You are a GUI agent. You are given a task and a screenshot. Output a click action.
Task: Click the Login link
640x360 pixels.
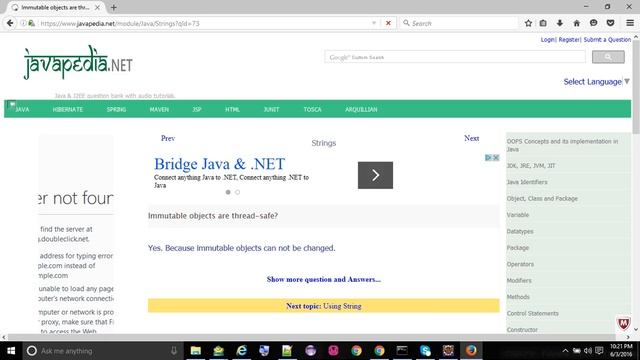[548, 40]
